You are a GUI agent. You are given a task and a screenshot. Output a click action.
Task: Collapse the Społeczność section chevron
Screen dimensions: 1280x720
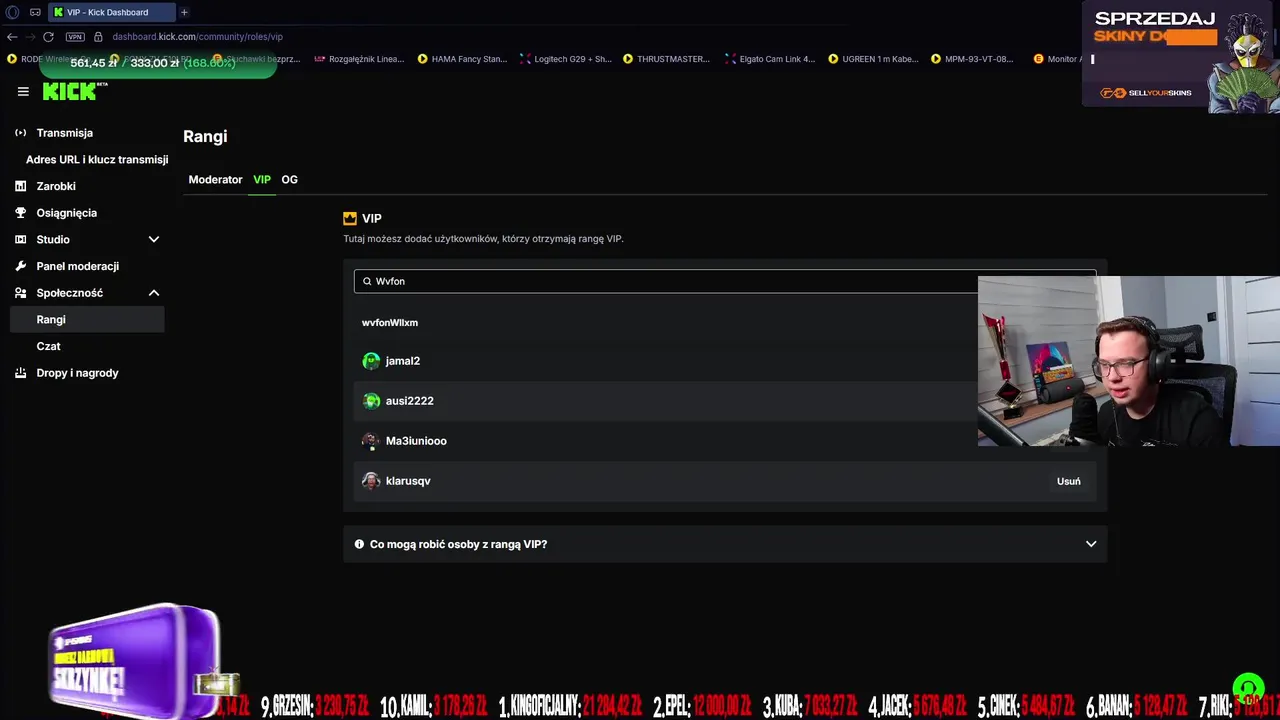[x=154, y=293]
